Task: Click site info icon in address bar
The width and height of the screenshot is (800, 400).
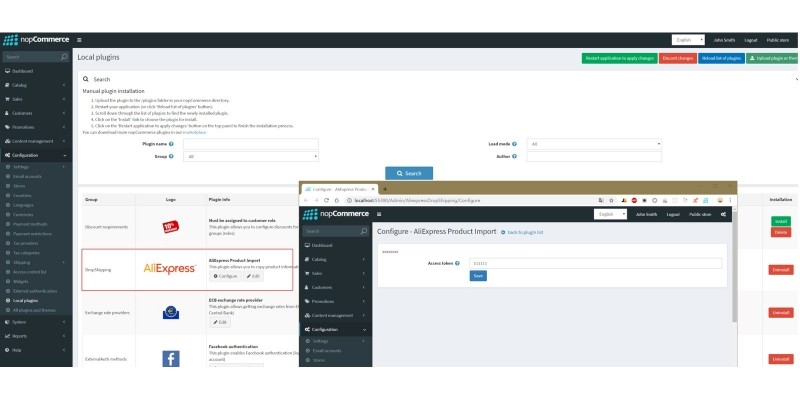Action: coord(348,201)
